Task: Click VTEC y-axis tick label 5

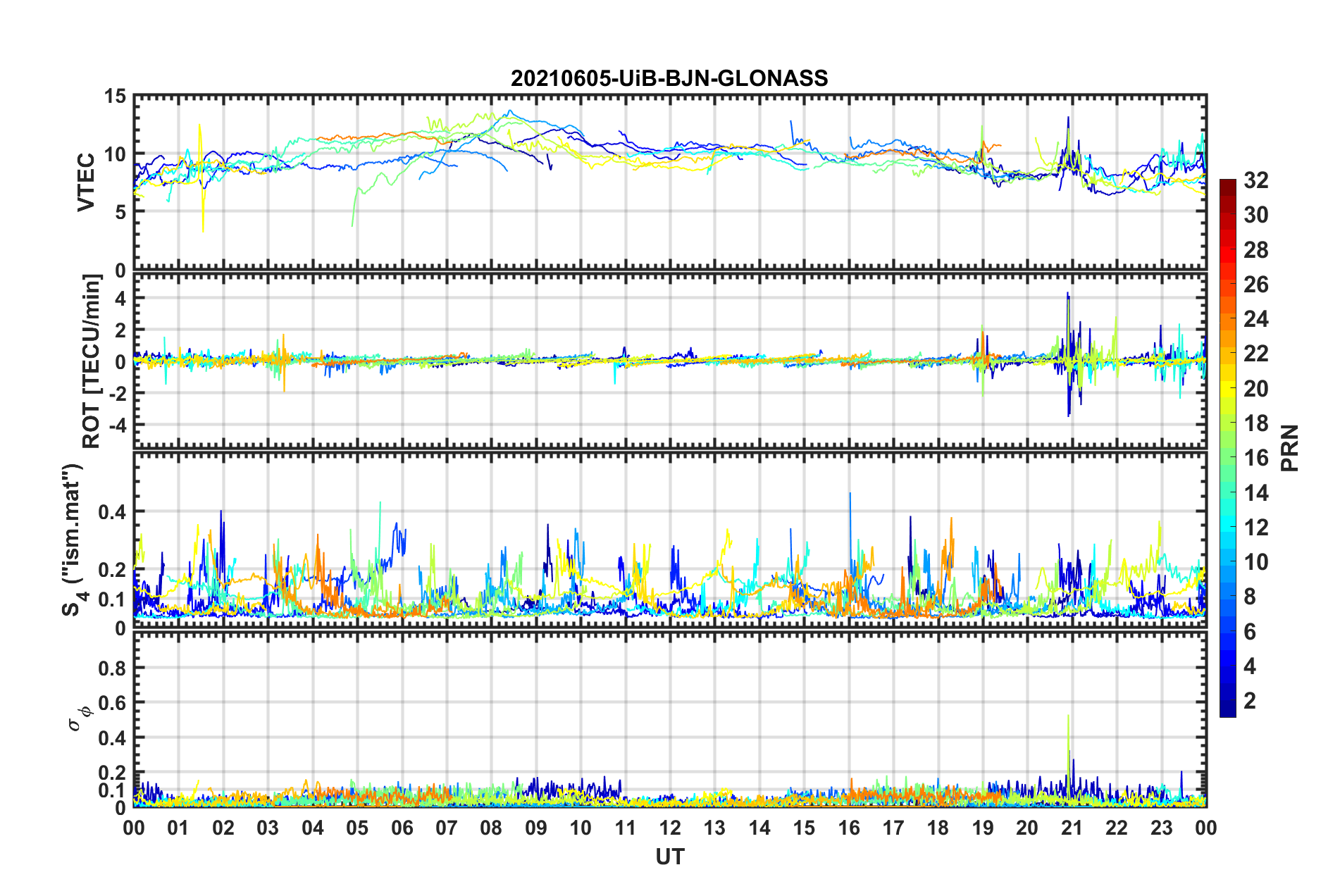Action: pyautogui.click(x=120, y=212)
